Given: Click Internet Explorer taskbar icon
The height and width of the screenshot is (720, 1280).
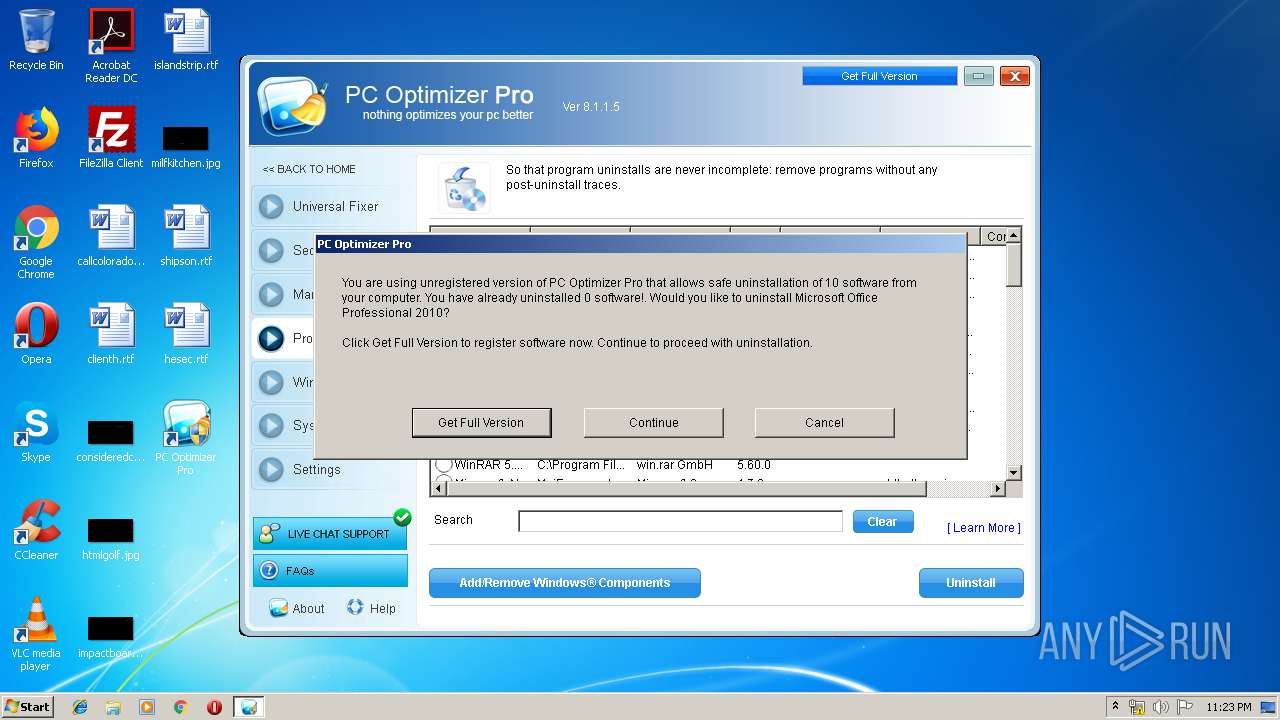Looking at the screenshot, I should click(80, 707).
